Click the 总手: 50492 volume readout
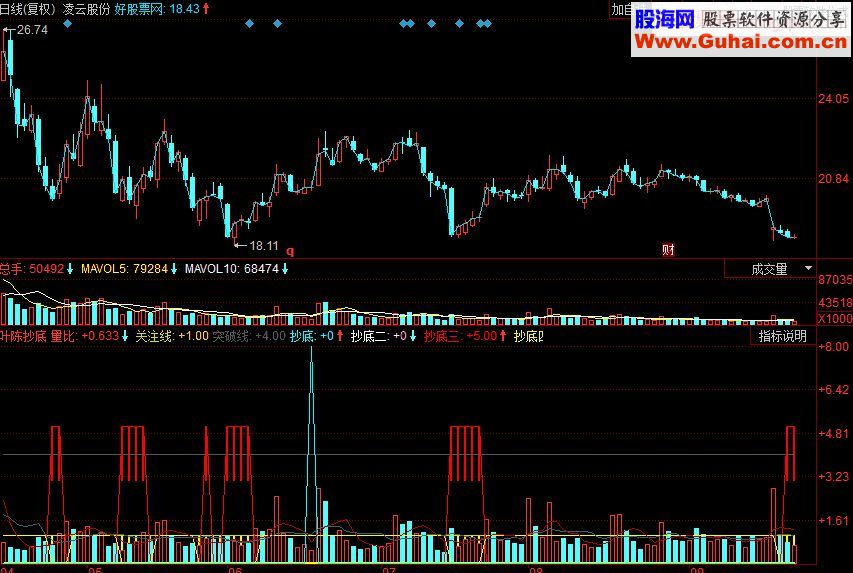This screenshot has height=573, width=853. point(33,269)
